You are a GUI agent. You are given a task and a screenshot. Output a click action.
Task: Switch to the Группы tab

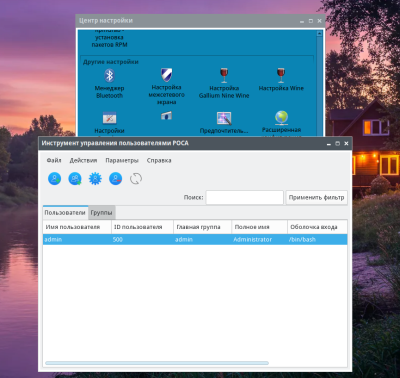pos(102,213)
